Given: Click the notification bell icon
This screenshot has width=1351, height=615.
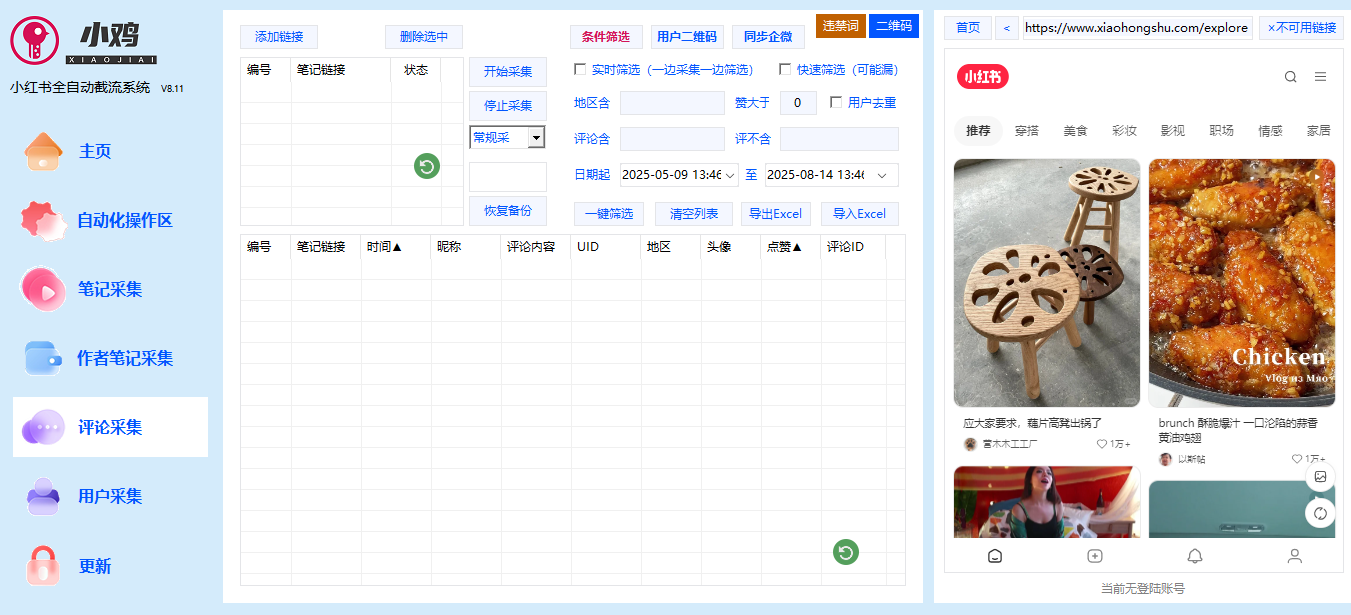Looking at the screenshot, I should (x=1194, y=556).
